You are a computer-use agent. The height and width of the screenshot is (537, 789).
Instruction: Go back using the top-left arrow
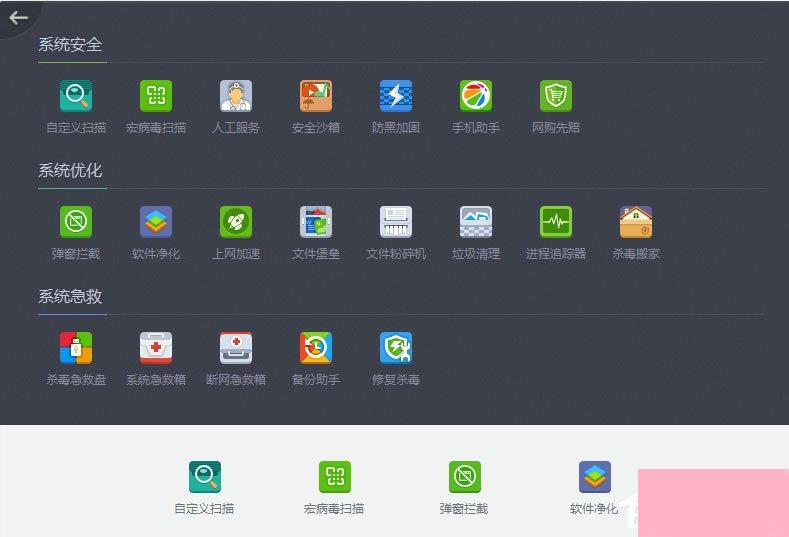(x=19, y=18)
